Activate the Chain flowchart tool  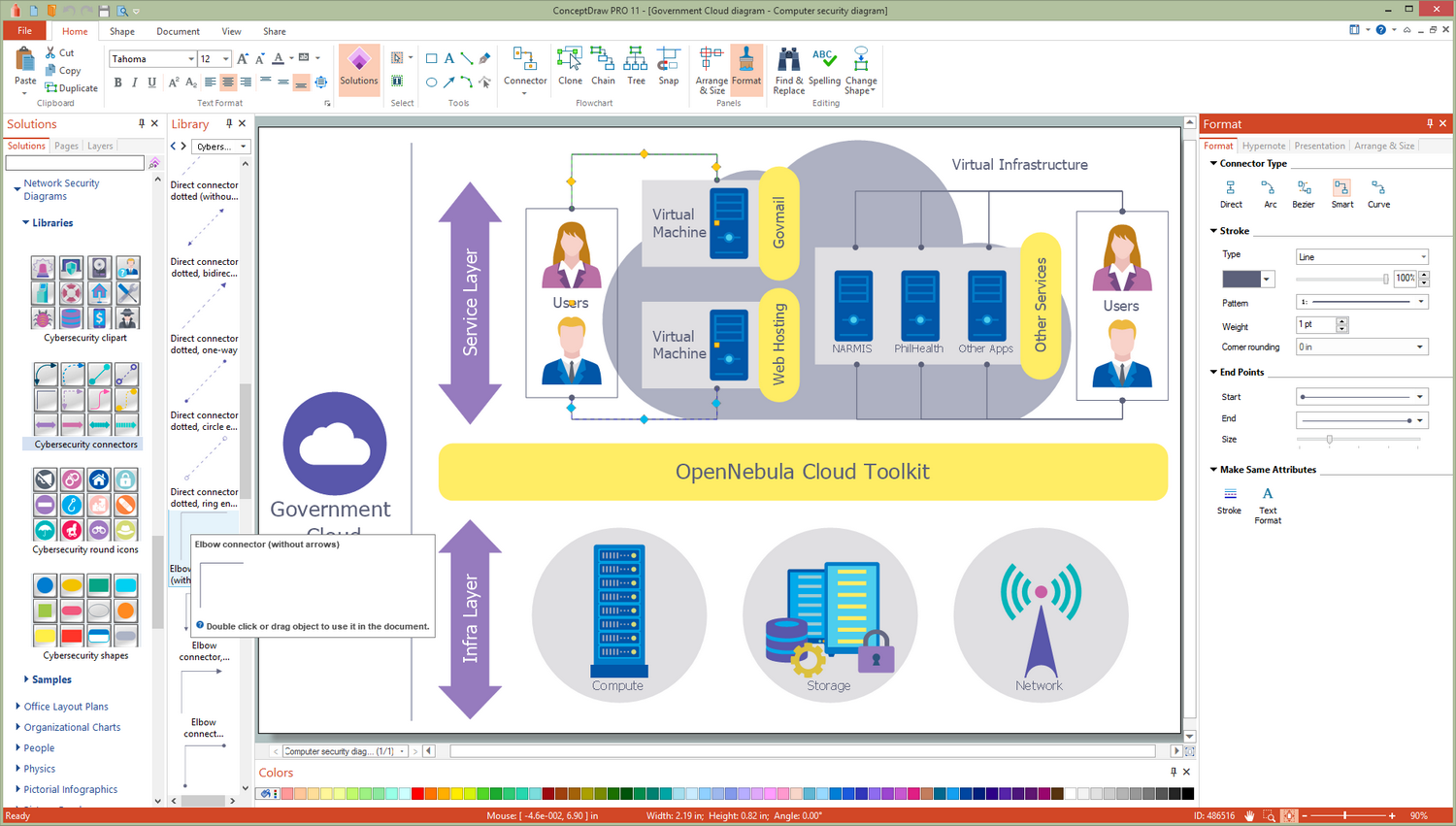tap(604, 66)
